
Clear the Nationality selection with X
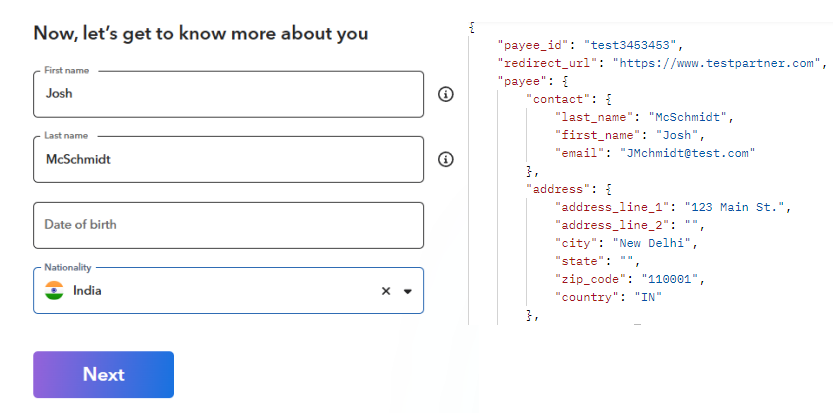pyautogui.click(x=386, y=291)
